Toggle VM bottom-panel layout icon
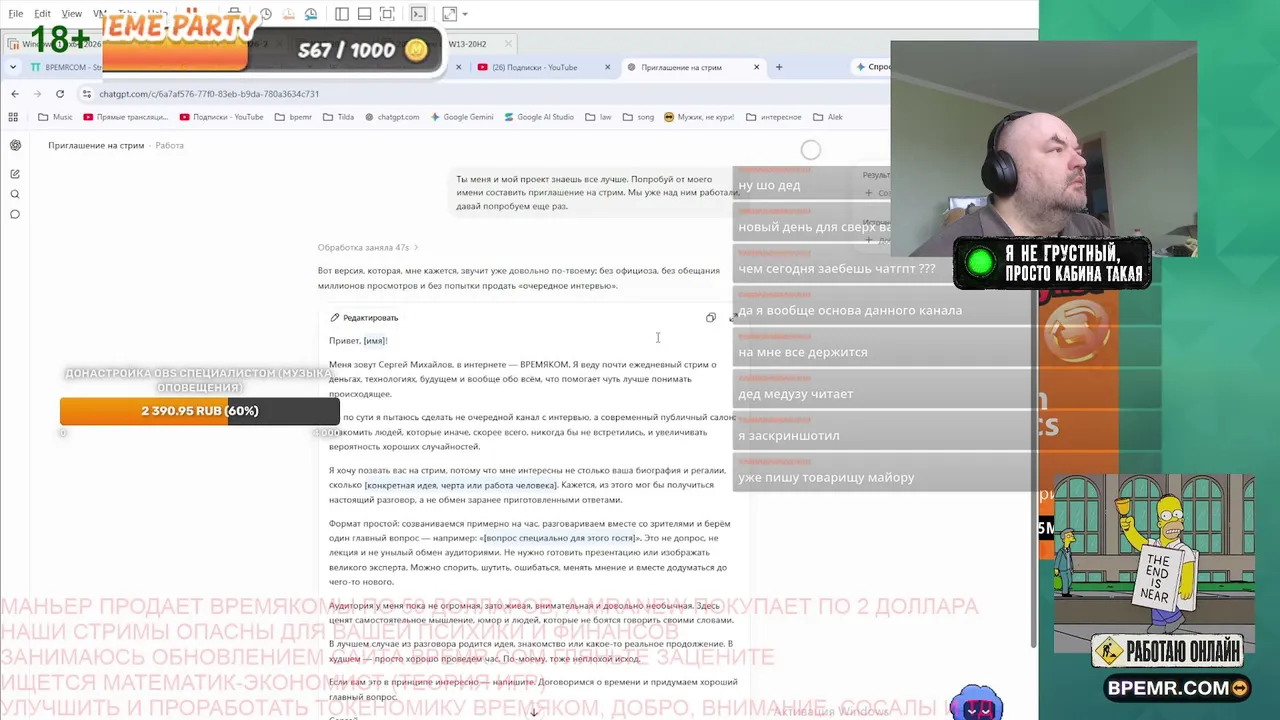The height and width of the screenshot is (720, 1280). tap(364, 14)
